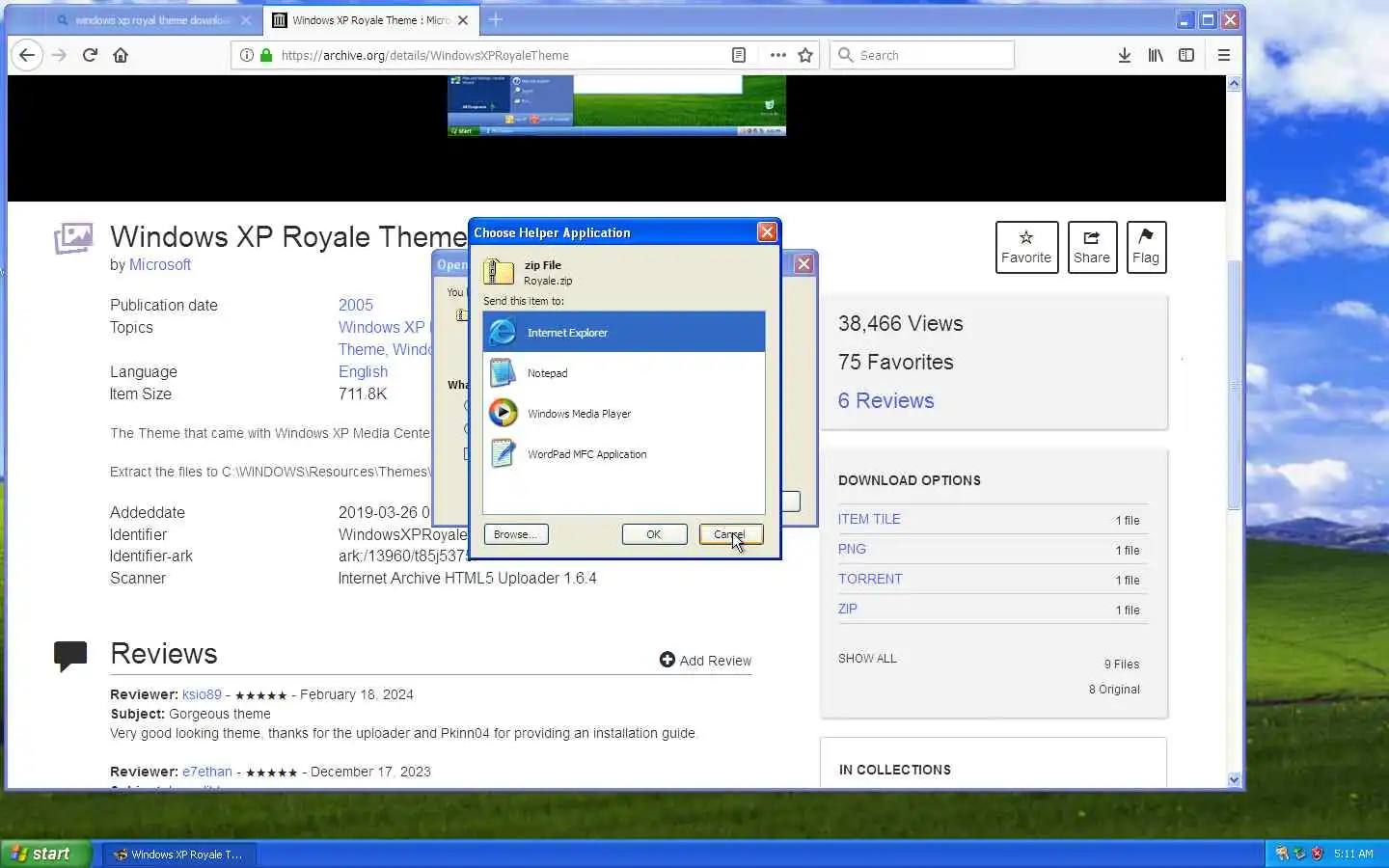The width and height of the screenshot is (1389, 868).
Task: Click the browser Forward arrow button
Action: pos(59,55)
